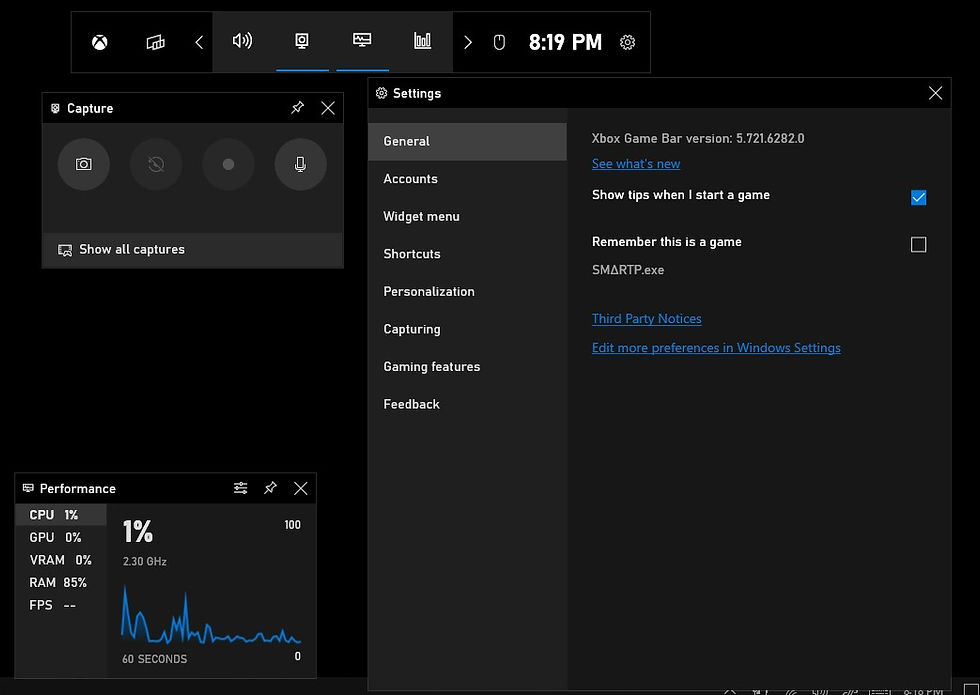Select the VRAM metric in Performance

[x=61, y=560]
